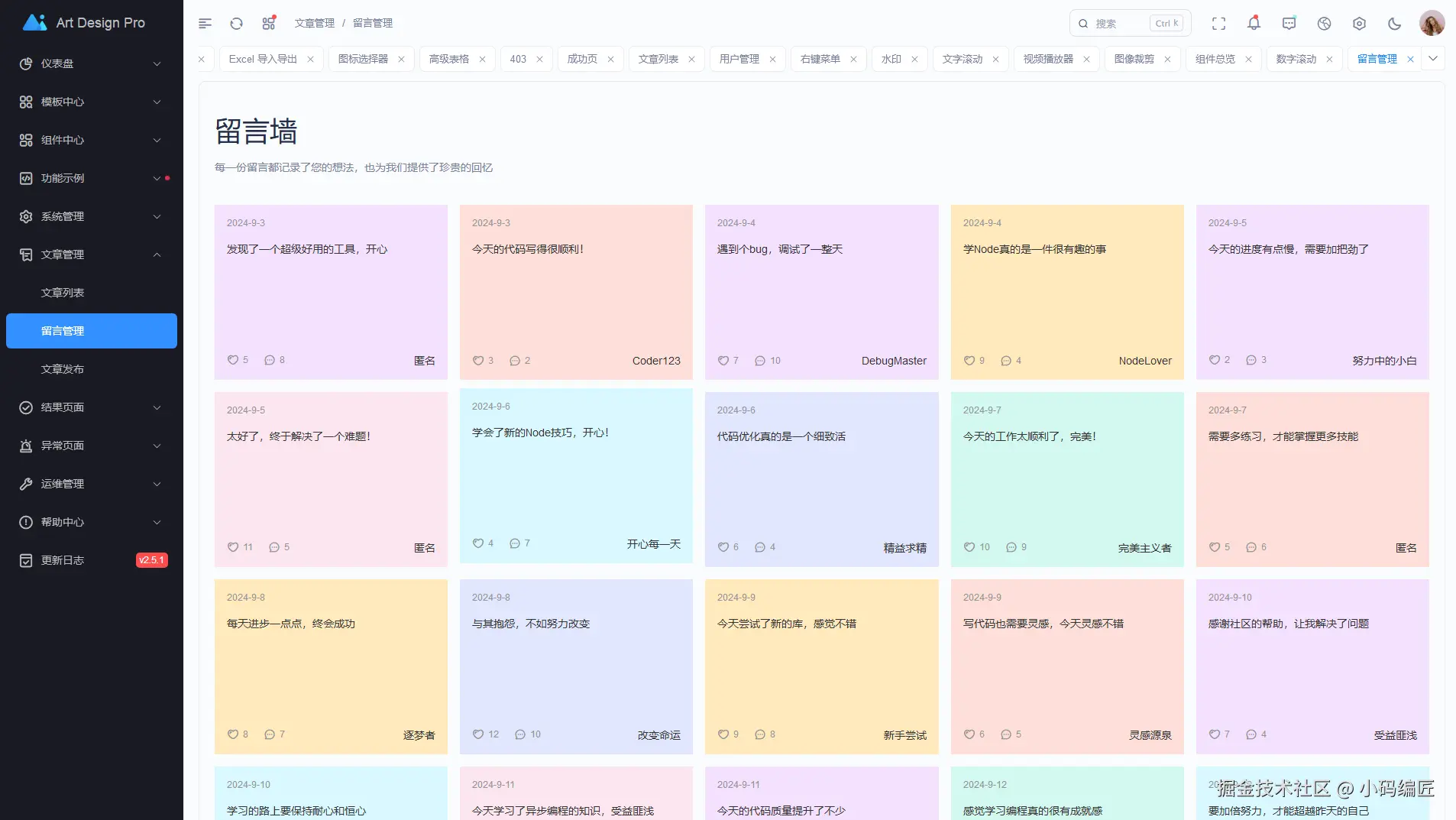Open 文章列表 submenu item

pyautogui.click(x=92, y=293)
